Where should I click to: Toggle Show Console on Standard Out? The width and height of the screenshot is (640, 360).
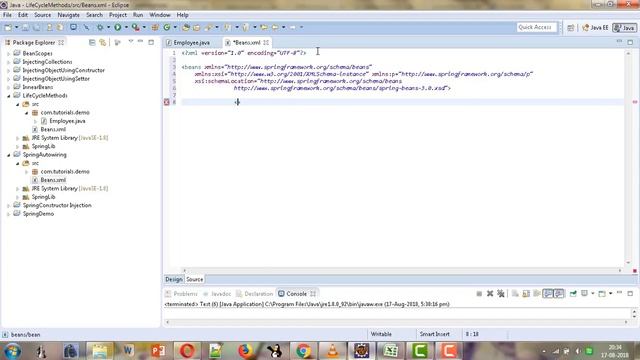[548, 293]
